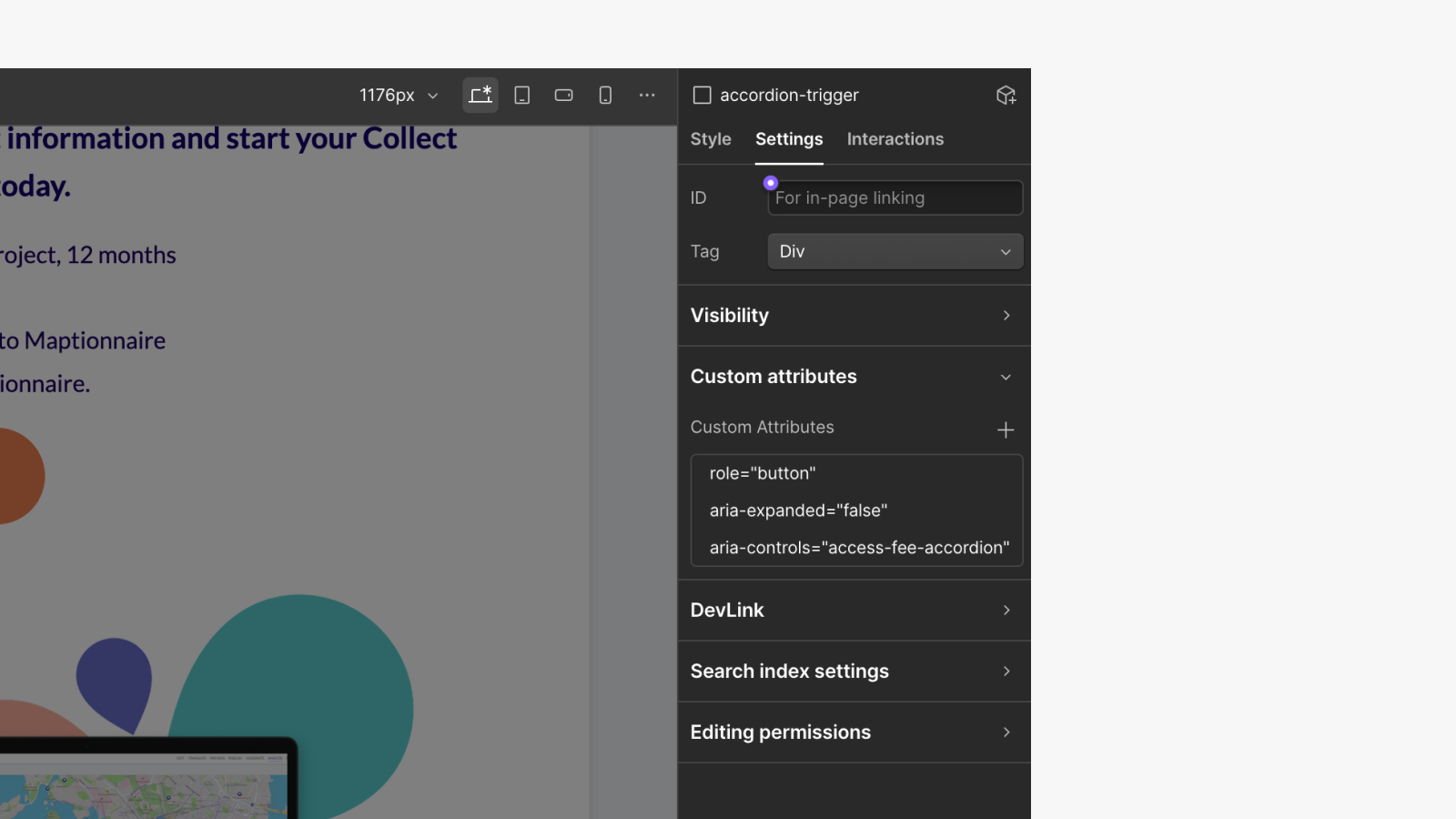
Task: Click the accordion-trigger element name
Action: coord(789,95)
